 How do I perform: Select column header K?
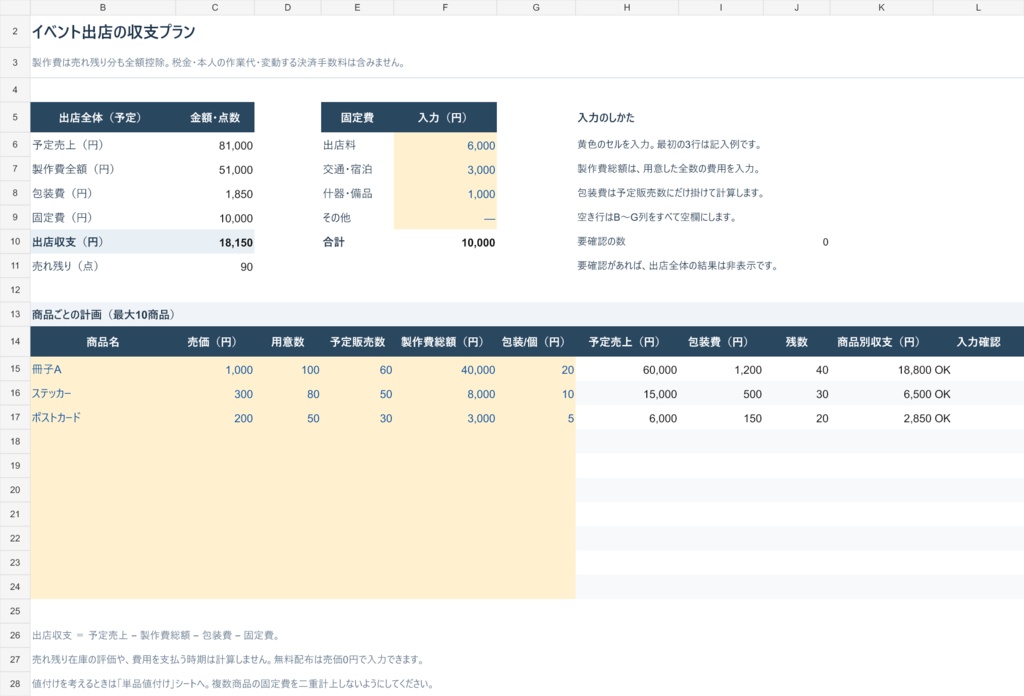pos(881,7)
